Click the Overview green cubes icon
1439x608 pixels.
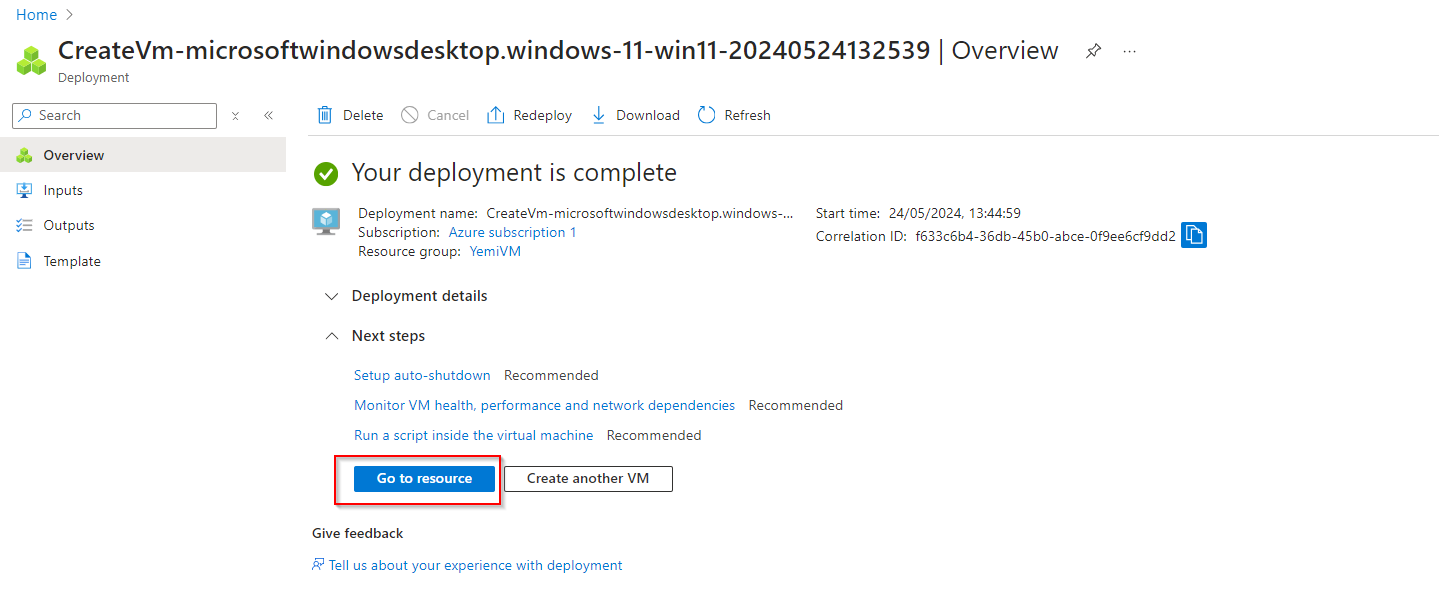[x=25, y=155]
